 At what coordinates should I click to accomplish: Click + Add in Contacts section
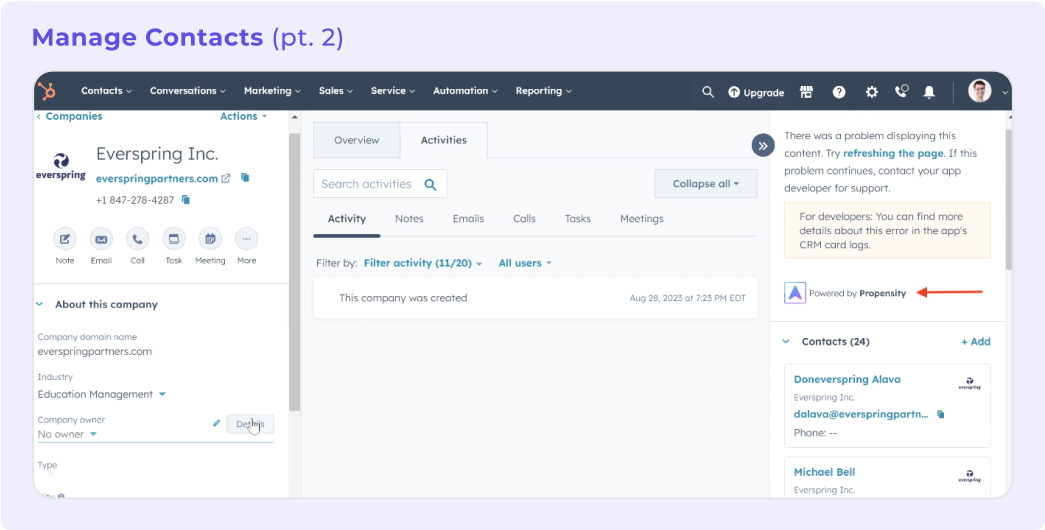(x=976, y=341)
